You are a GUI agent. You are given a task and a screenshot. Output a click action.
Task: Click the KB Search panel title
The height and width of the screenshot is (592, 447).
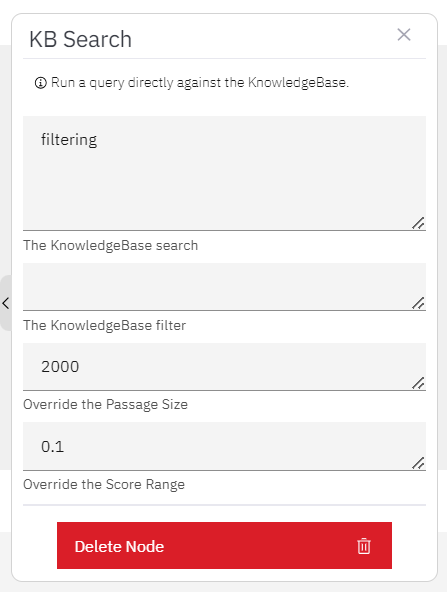(x=80, y=39)
